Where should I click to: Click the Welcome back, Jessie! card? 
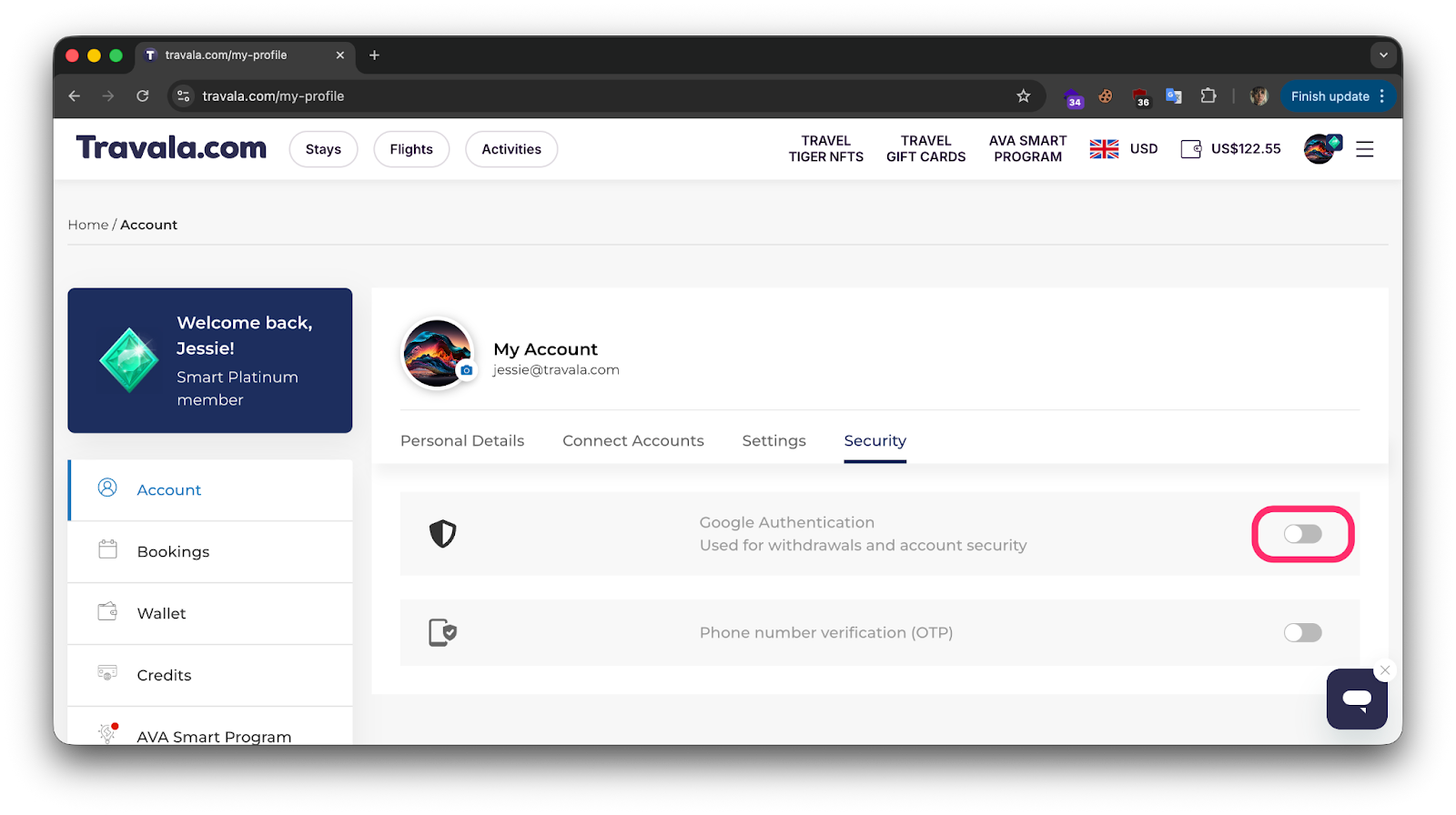pos(210,360)
